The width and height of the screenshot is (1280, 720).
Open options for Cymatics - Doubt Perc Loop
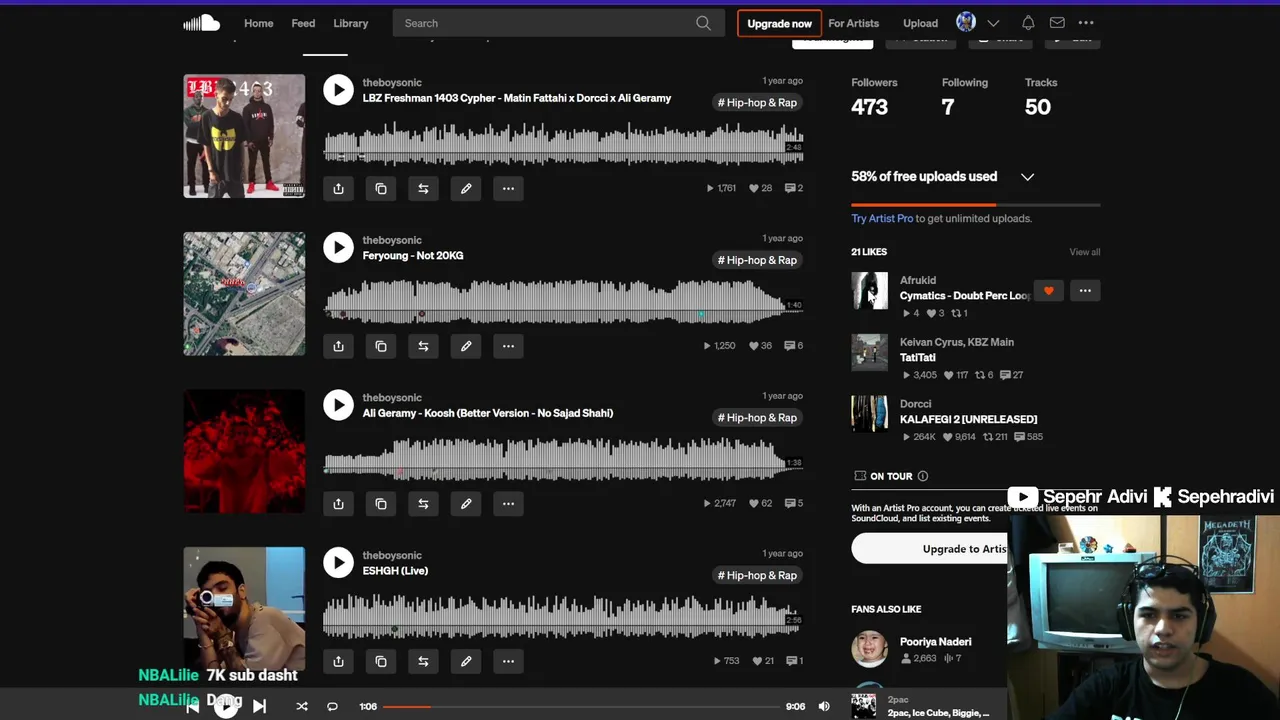click(1085, 291)
